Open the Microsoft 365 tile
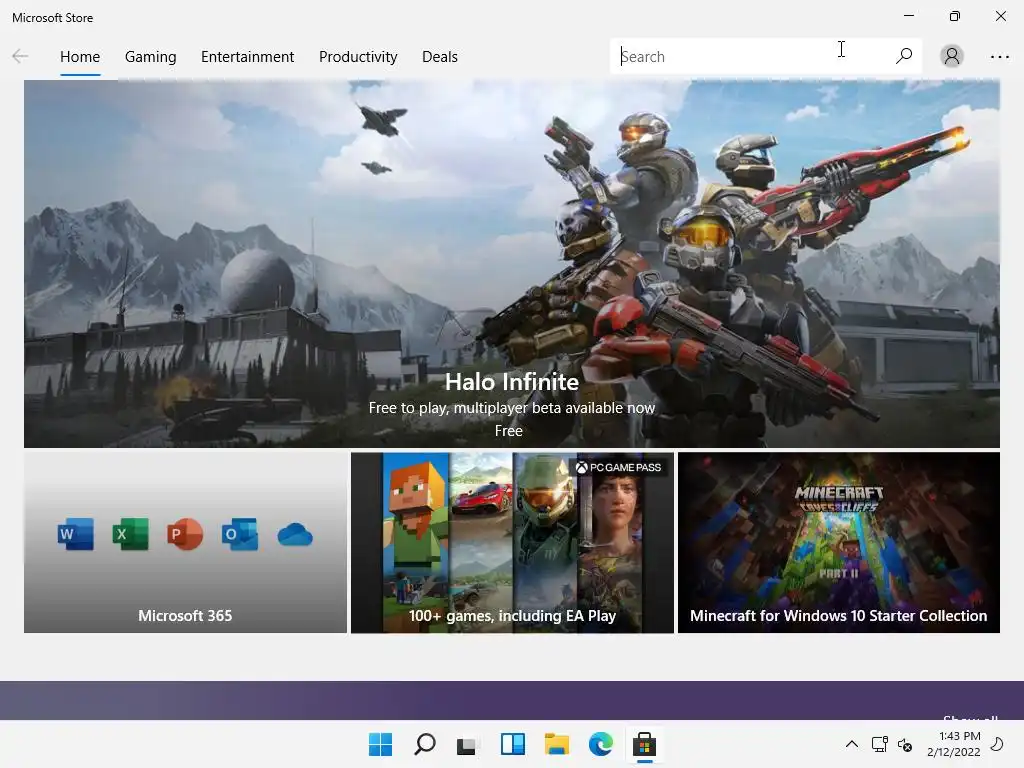This screenshot has height=768, width=1024. click(185, 542)
